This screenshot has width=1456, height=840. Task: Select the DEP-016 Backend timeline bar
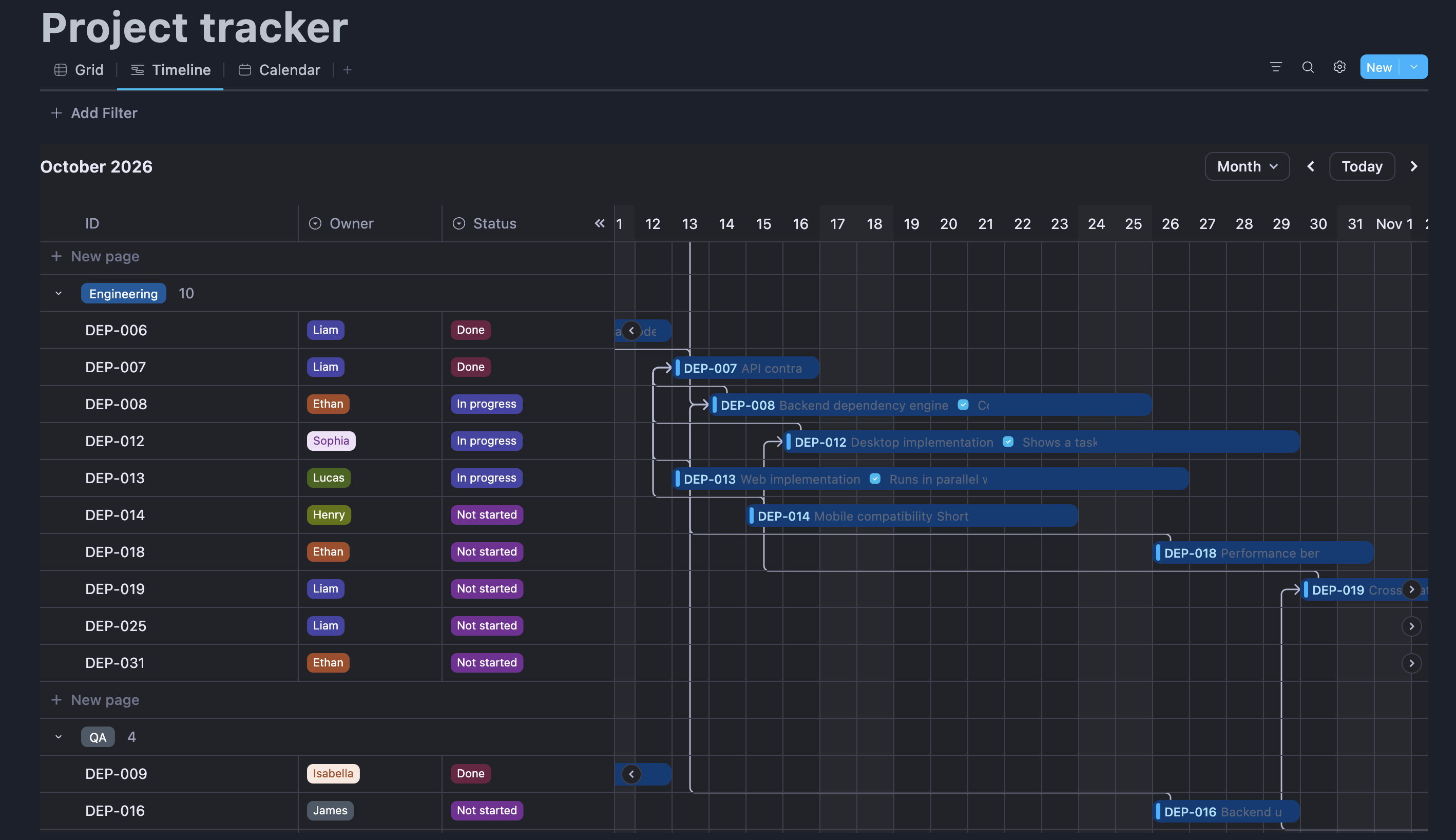[1226, 812]
